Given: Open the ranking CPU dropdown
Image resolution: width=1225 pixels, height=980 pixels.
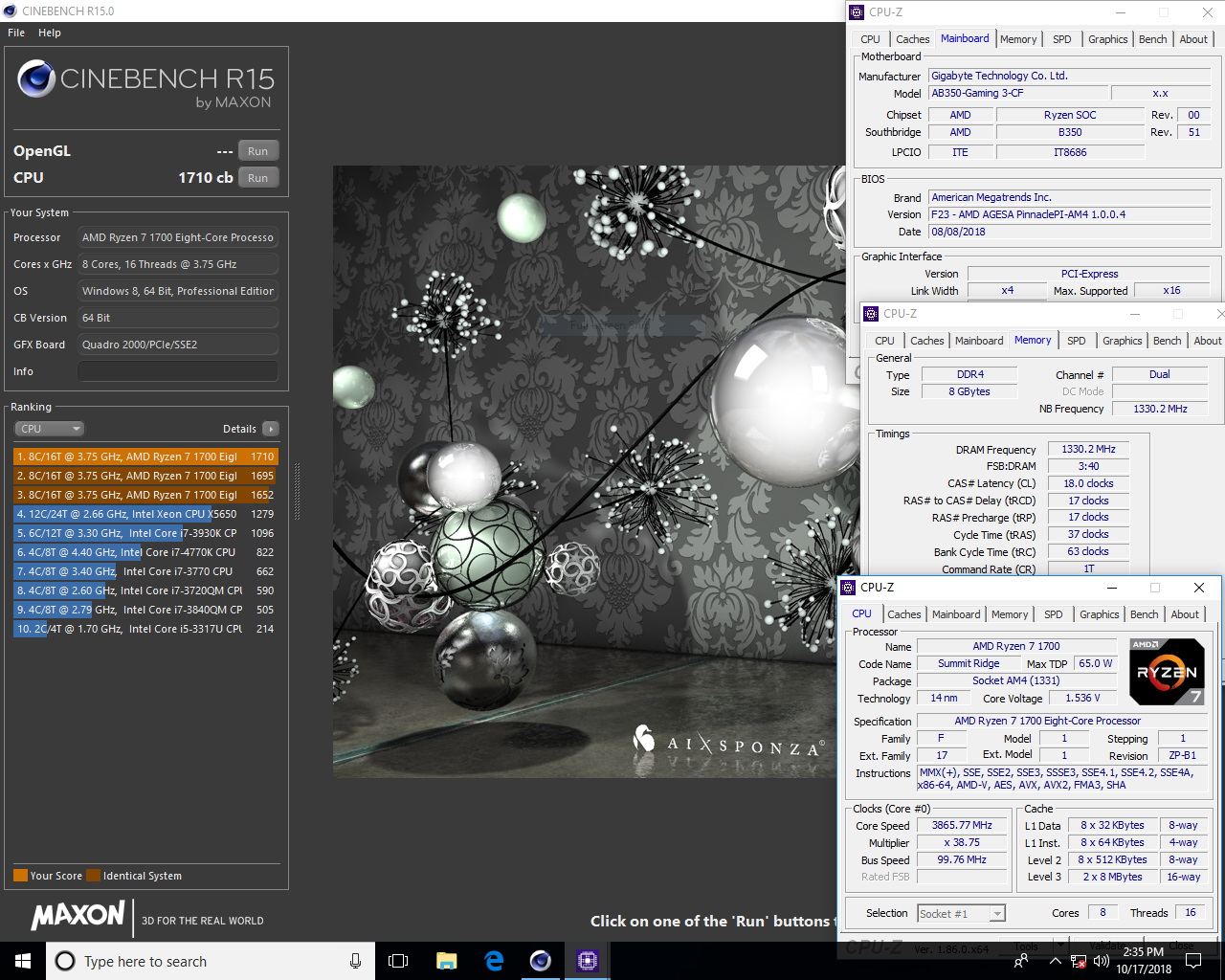Looking at the screenshot, I should pyautogui.click(x=50, y=429).
